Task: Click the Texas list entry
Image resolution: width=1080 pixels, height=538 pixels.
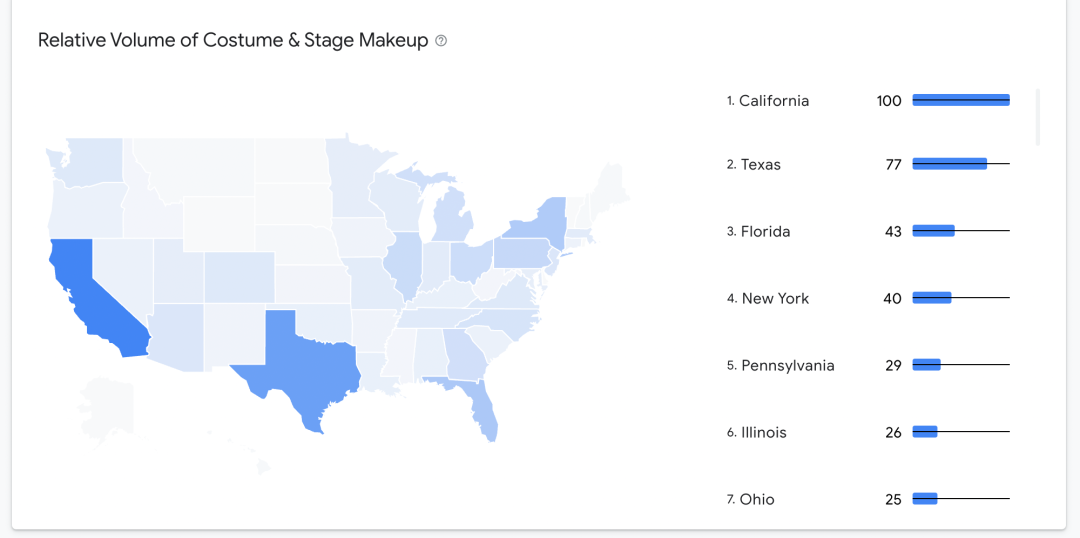Action: tap(760, 165)
